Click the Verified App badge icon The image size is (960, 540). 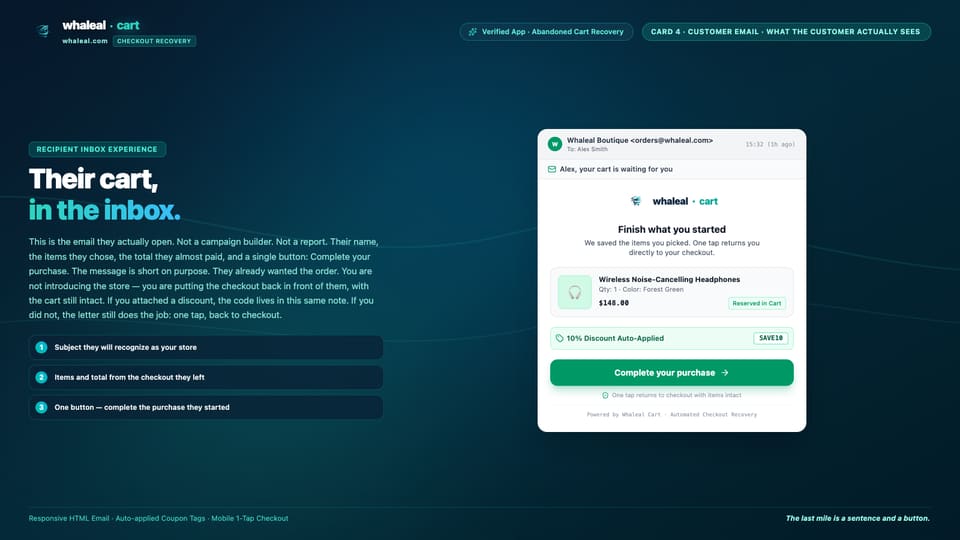click(x=473, y=32)
